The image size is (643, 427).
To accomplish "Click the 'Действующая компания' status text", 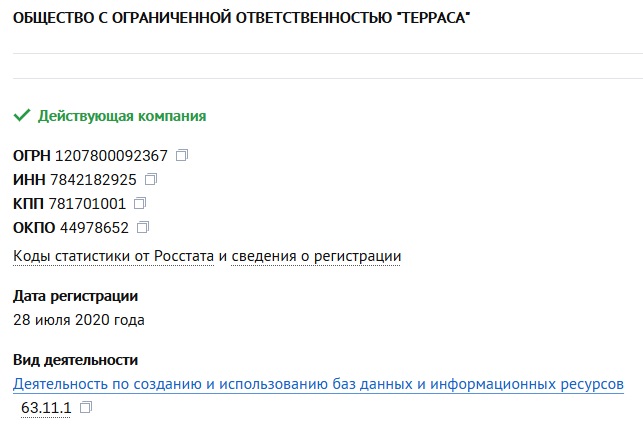I will coord(122,116).
